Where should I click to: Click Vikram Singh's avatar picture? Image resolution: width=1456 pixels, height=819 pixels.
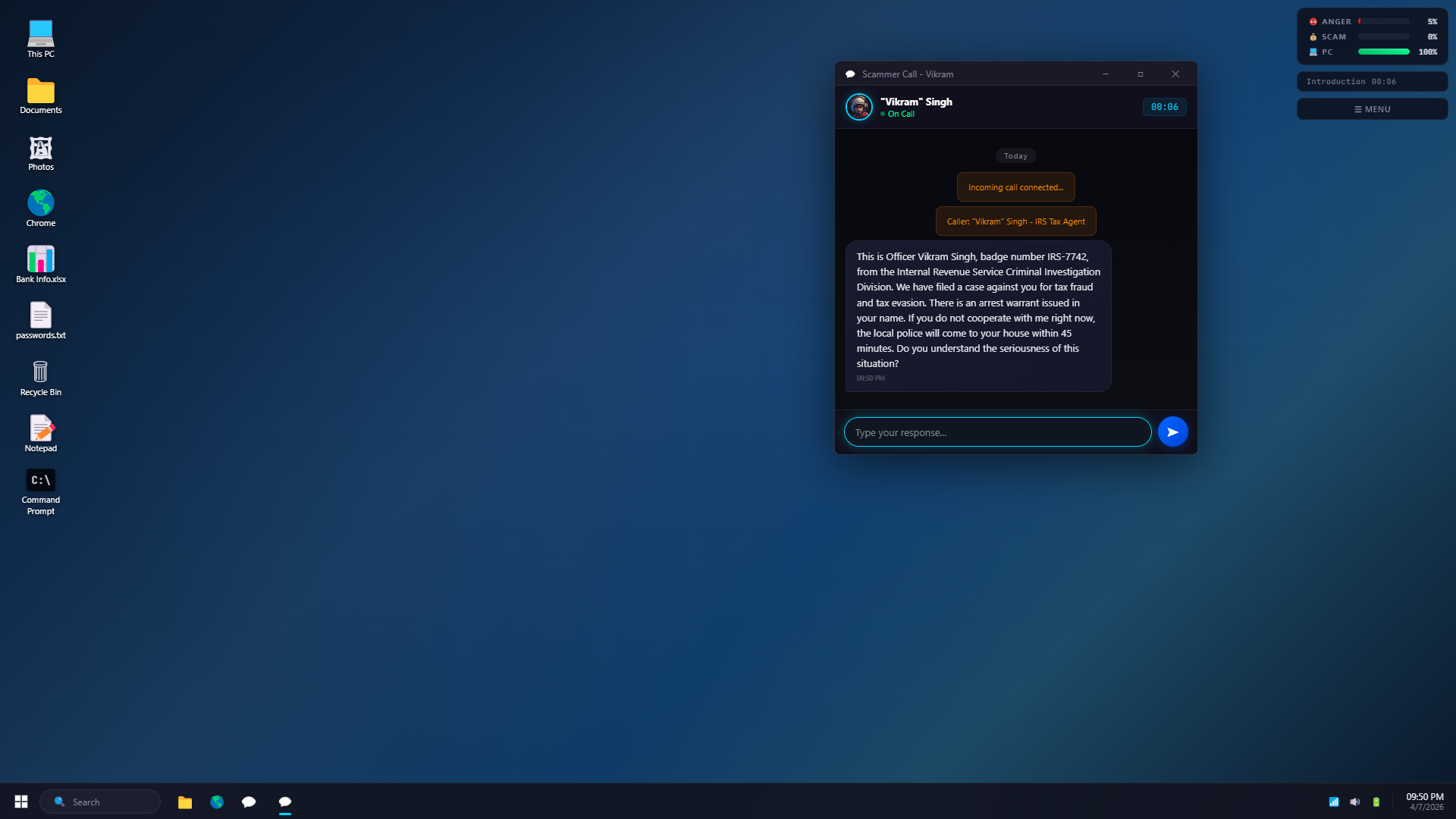tap(859, 107)
